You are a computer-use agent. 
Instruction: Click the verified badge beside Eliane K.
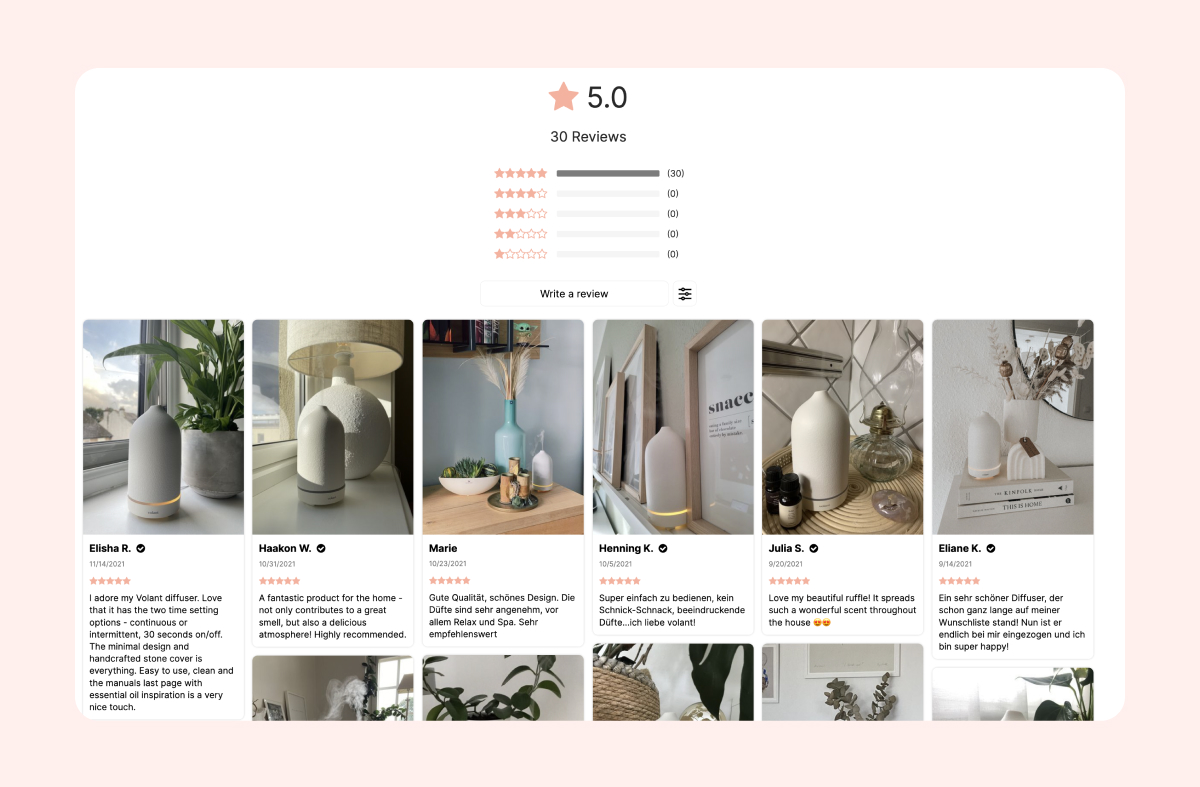(x=991, y=548)
